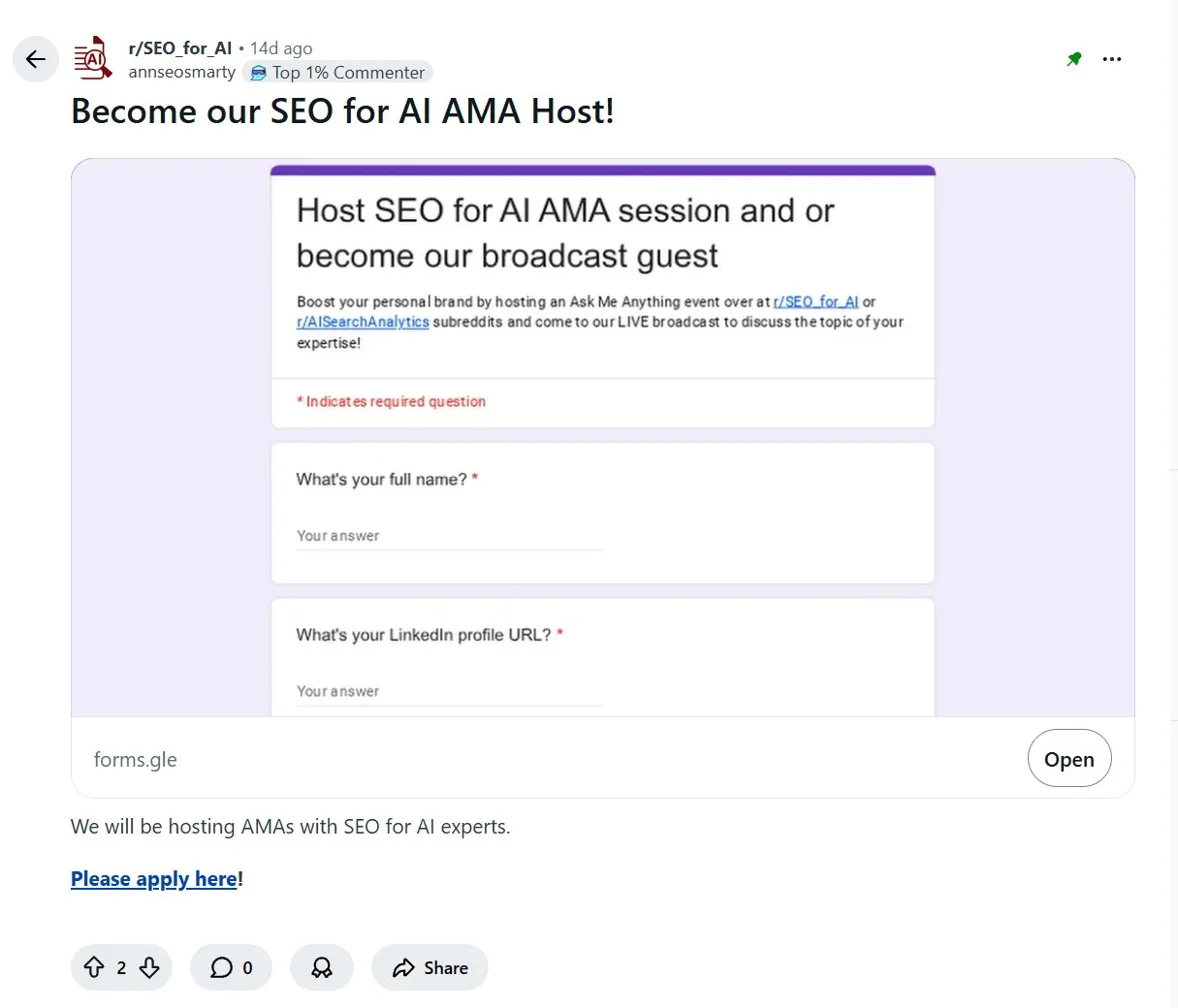
Task: Upvote the post
Action: (x=93, y=967)
